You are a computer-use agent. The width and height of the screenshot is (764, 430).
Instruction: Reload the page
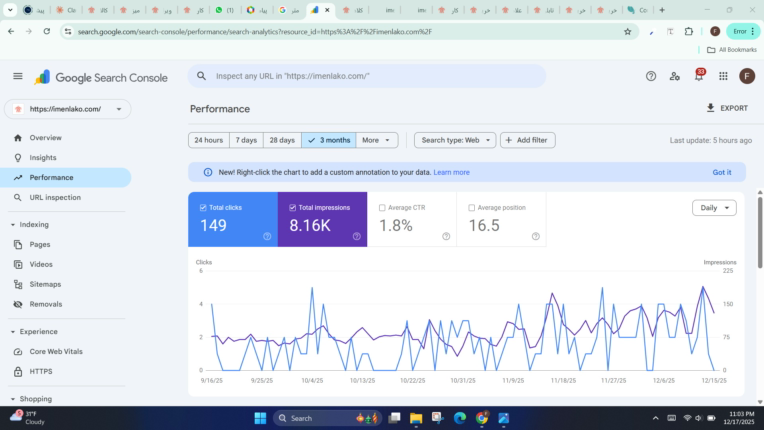click(x=47, y=31)
